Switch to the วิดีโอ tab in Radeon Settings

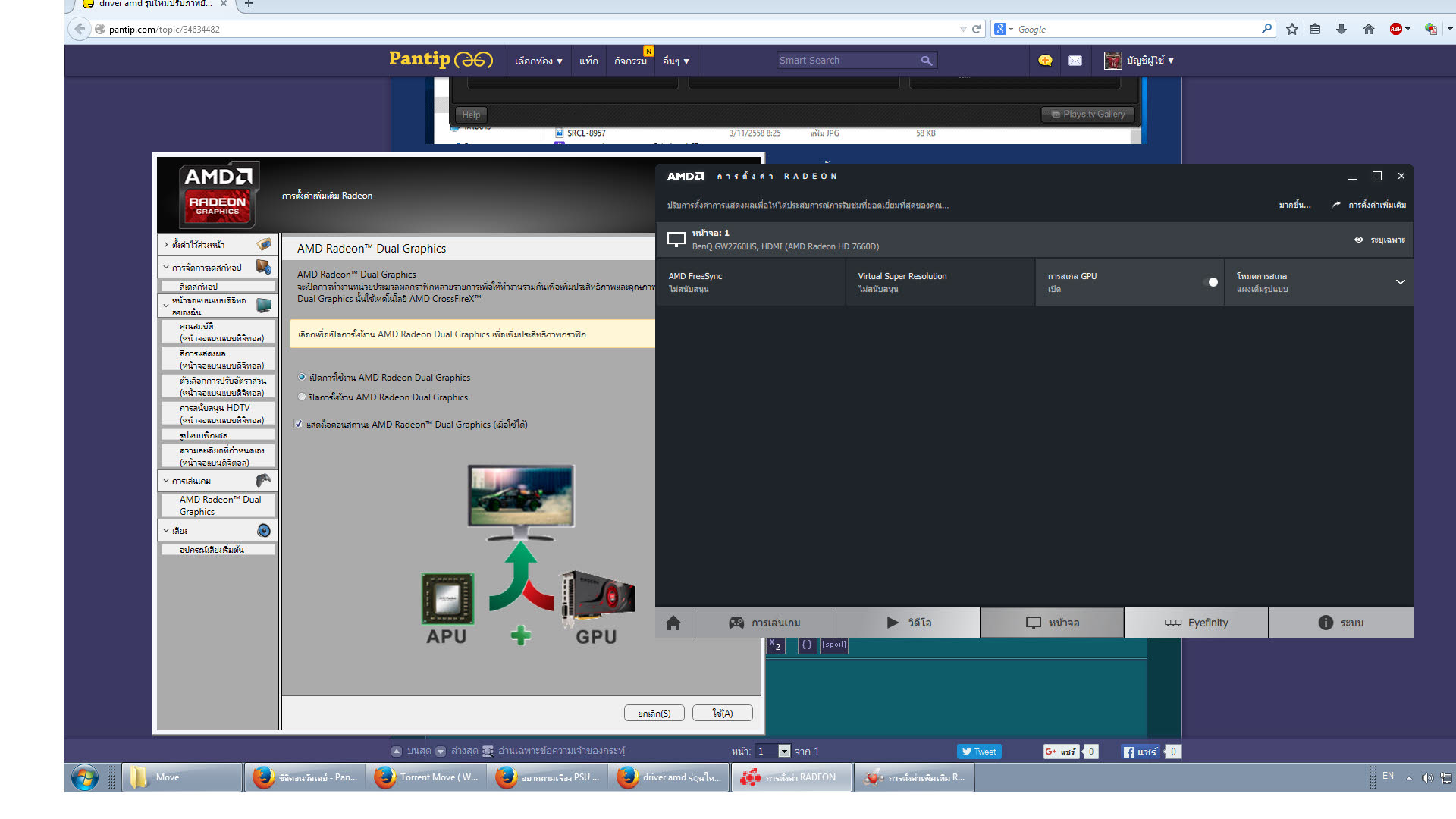[908, 623]
